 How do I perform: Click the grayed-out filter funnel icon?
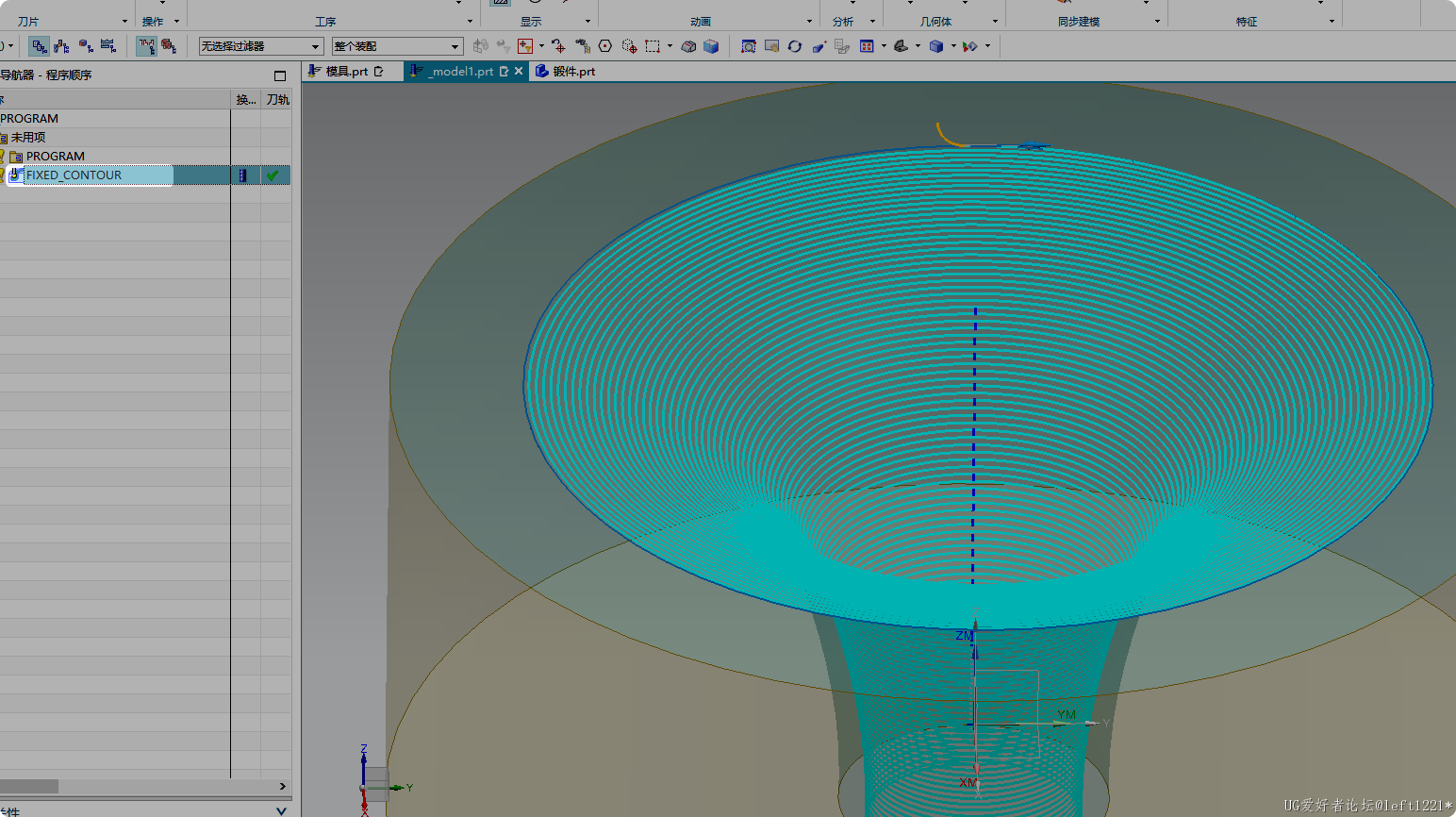(x=504, y=46)
